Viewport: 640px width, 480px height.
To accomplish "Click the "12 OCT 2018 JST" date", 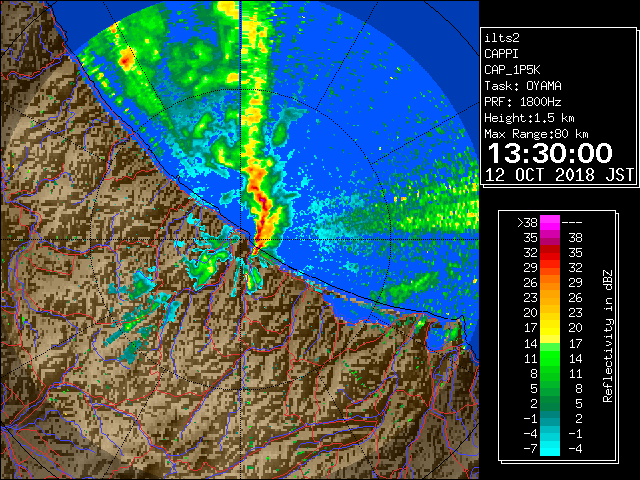I will 559,175.
